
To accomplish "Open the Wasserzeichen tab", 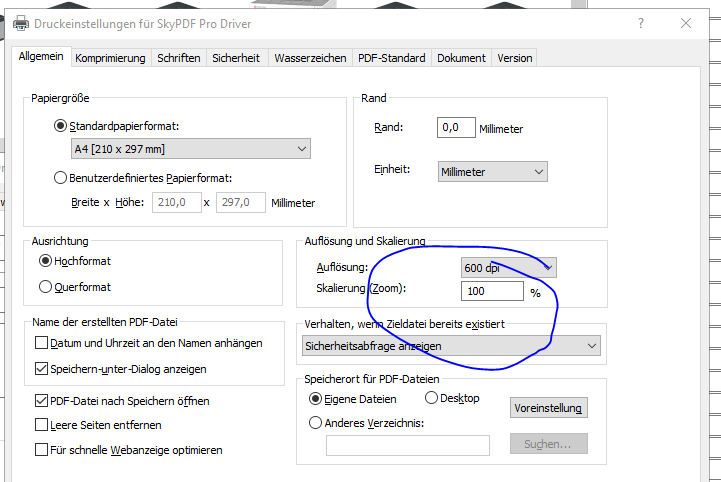I will (x=310, y=58).
